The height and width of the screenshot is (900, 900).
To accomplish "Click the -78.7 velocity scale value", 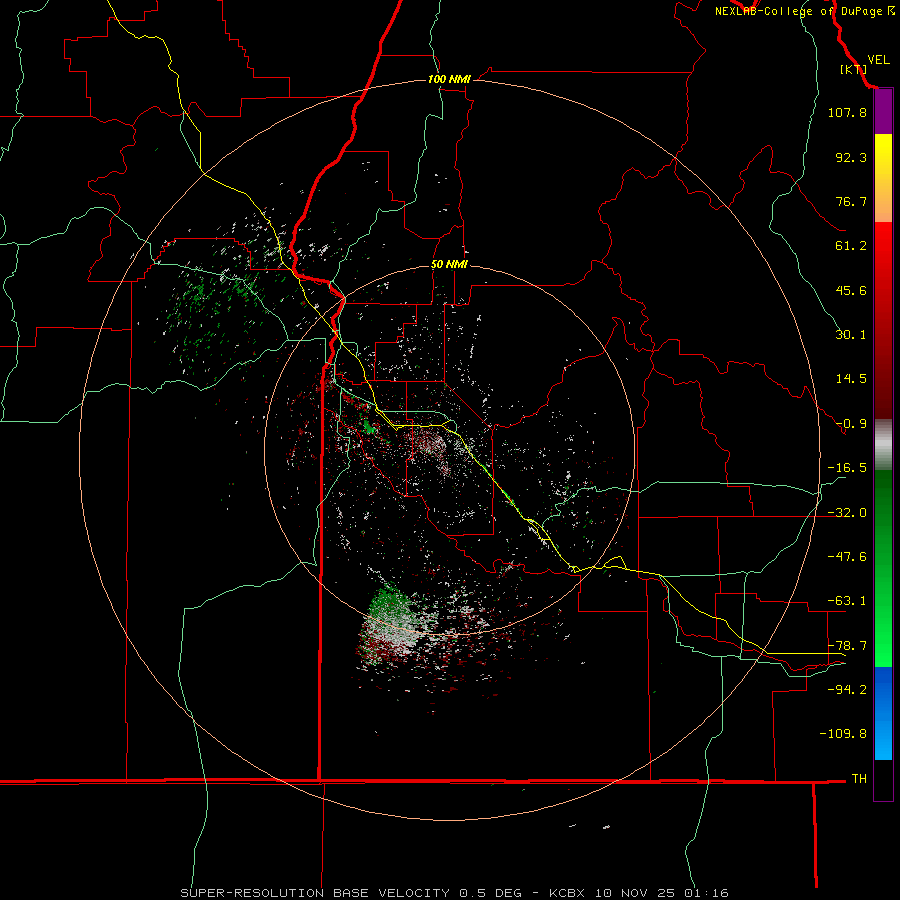I will click(847, 646).
